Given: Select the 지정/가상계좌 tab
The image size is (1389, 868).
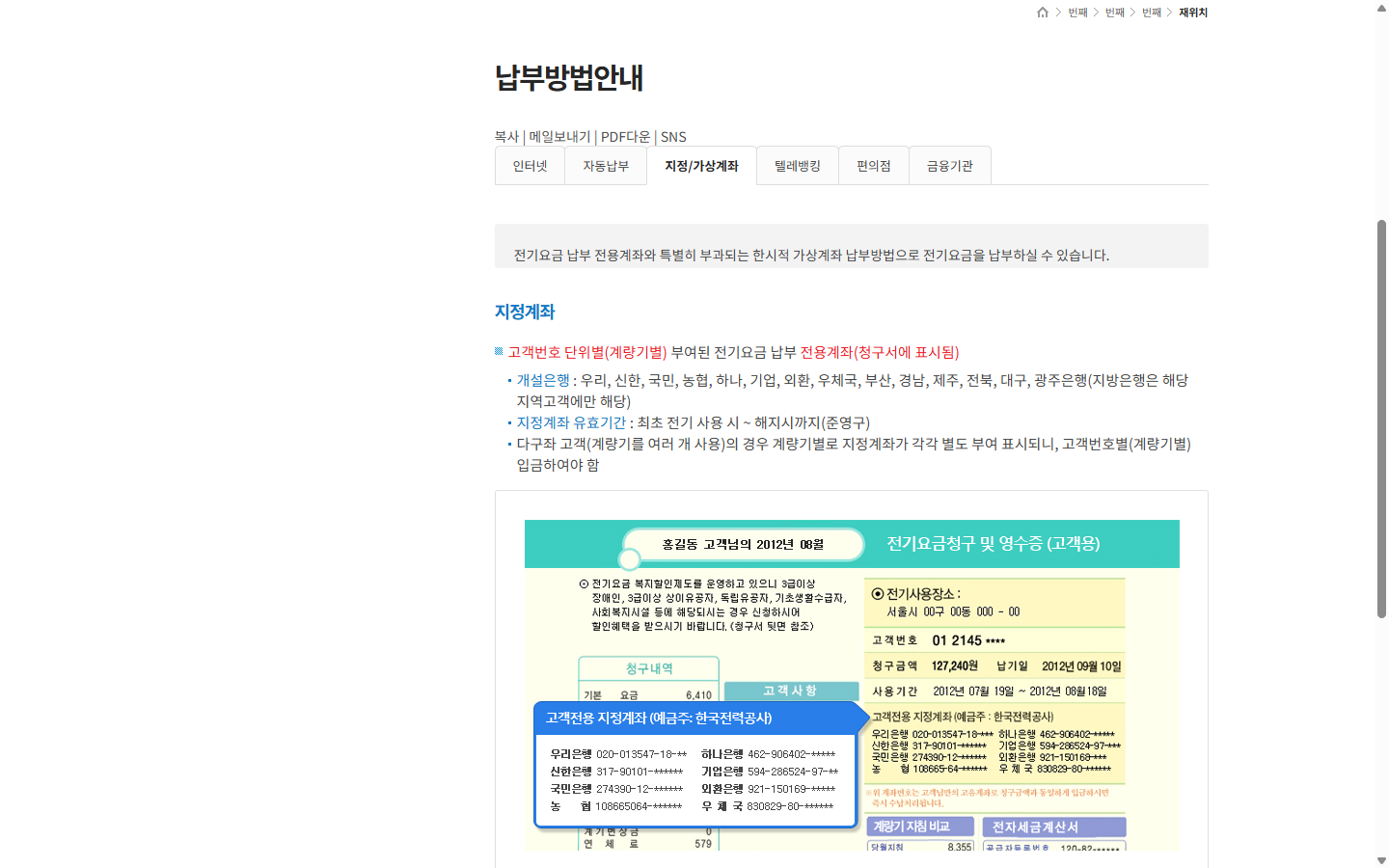Looking at the screenshot, I should pyautogui.click(x=701, y=166).
